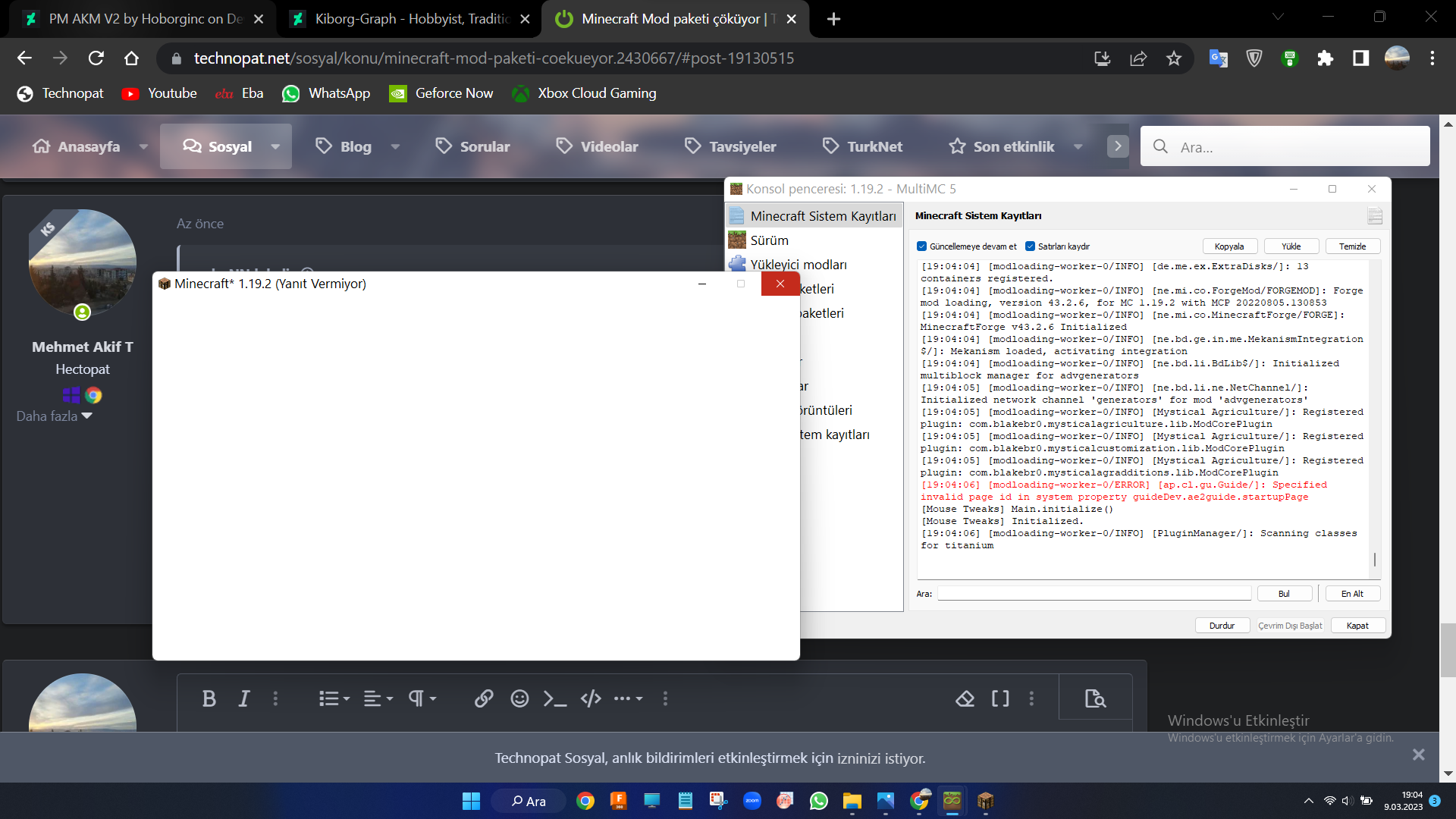The height and width of the screenshot is (819, 1456).
Task: Open the editor preview icon
Action: pos(1095,698)
